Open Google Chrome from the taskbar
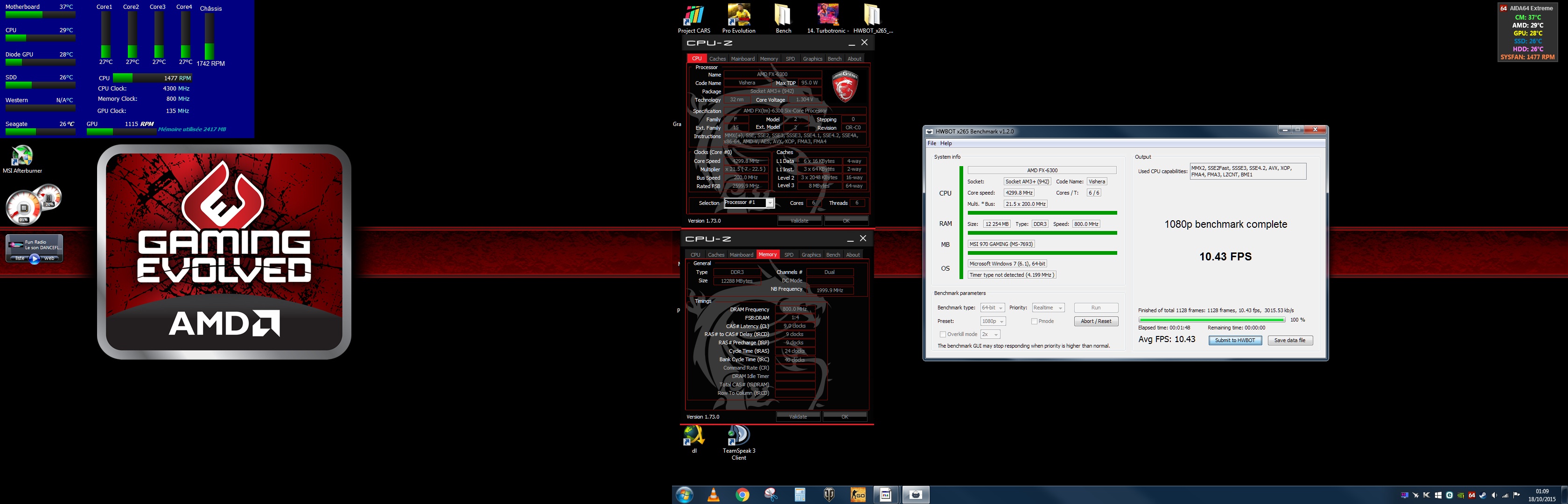1568x504 pixels. click(742, 495)
